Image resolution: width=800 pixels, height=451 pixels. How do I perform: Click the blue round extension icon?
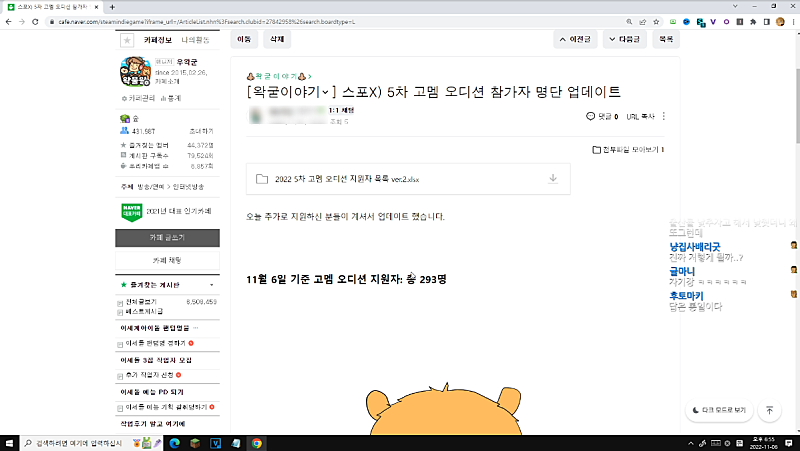[x=686, y=22]
